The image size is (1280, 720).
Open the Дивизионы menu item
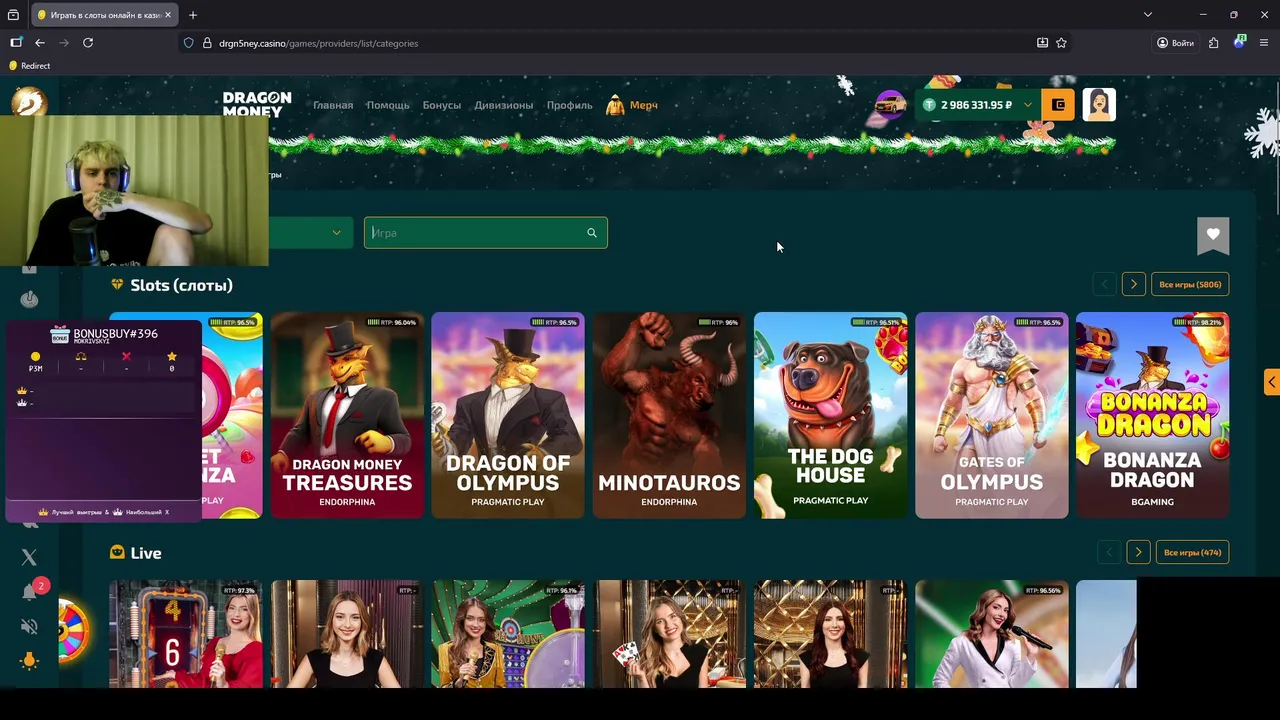click(x=504, y=105)
